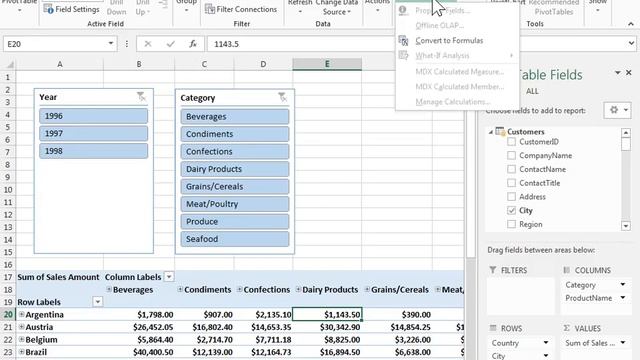Uncheck the City field
Screen dimensions: 640x360
[511, 210]
